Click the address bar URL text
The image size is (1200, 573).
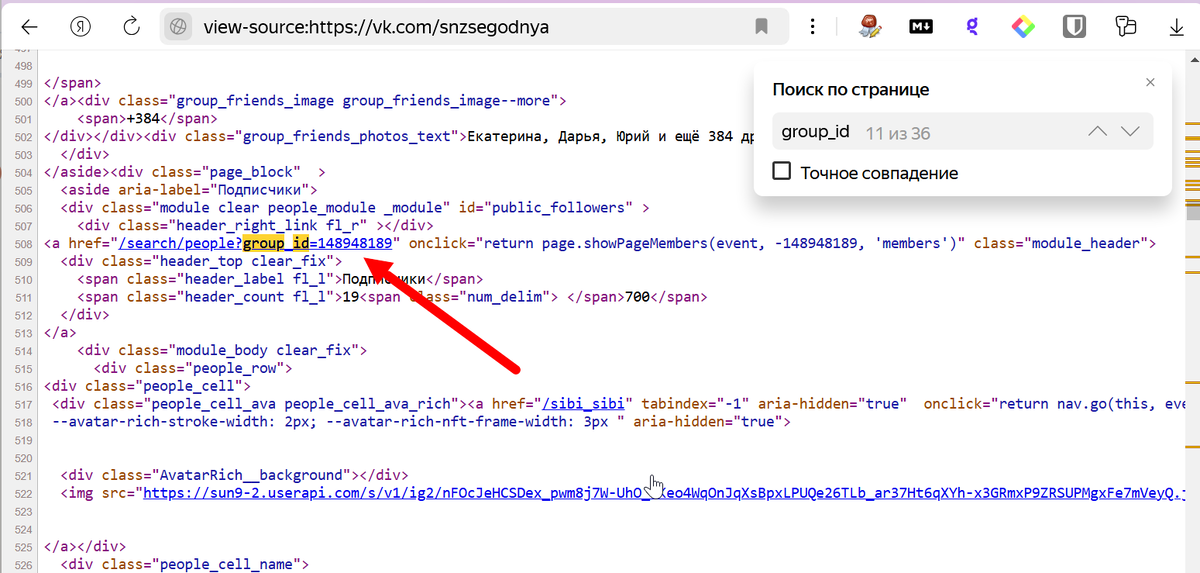point(376,27)
